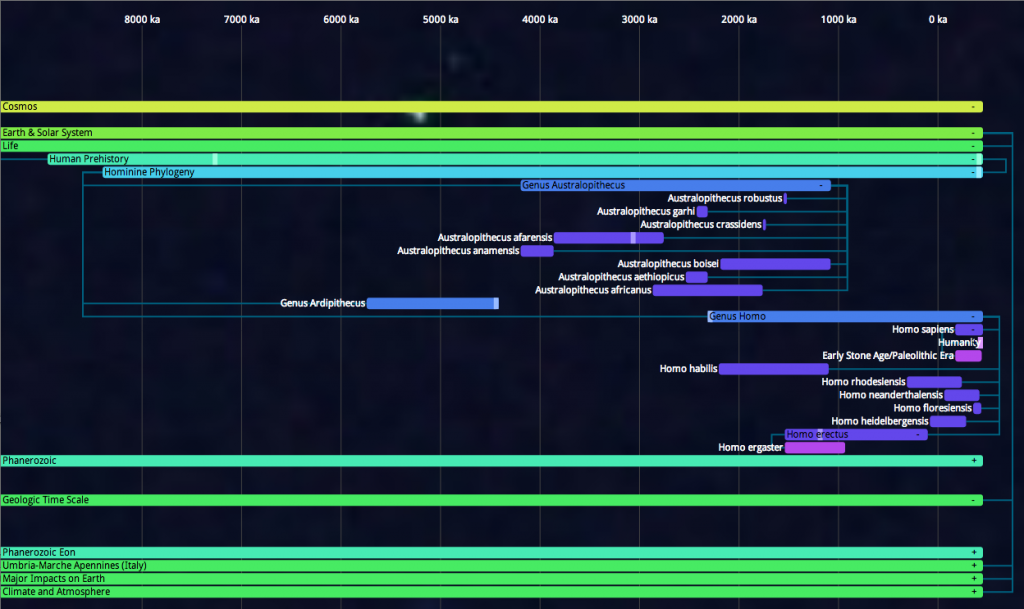Viewport: 1024px width, 609px height.
Task: Click the 1000 ka axis label
Action: coord(839,20)
